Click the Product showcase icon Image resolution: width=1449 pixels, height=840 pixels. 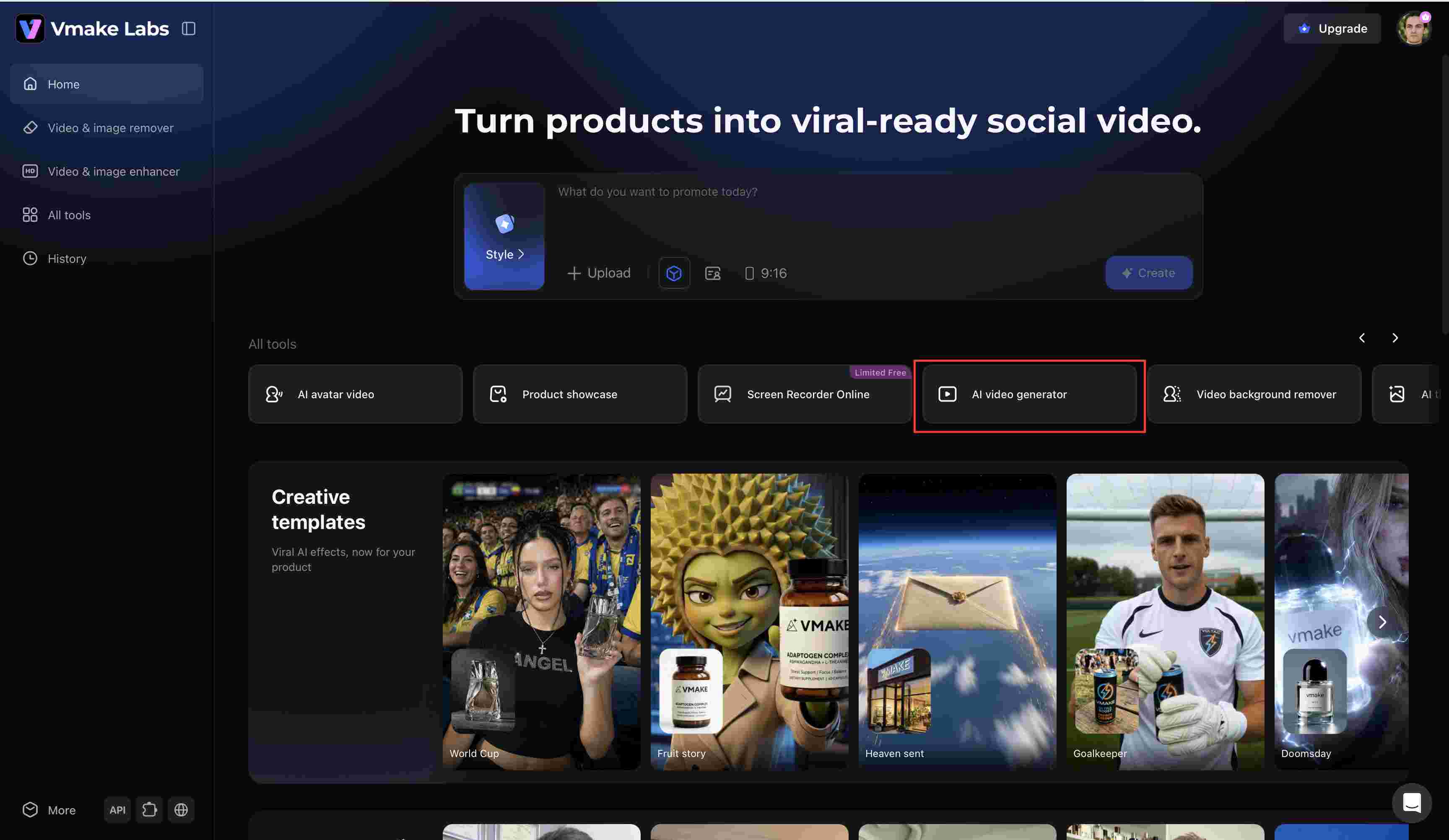click(498, 394)
